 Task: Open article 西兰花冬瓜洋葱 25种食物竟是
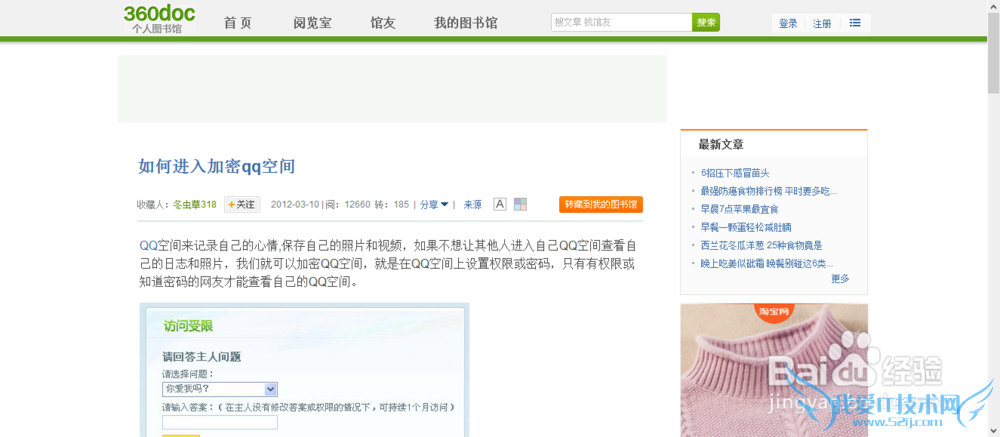761,245
